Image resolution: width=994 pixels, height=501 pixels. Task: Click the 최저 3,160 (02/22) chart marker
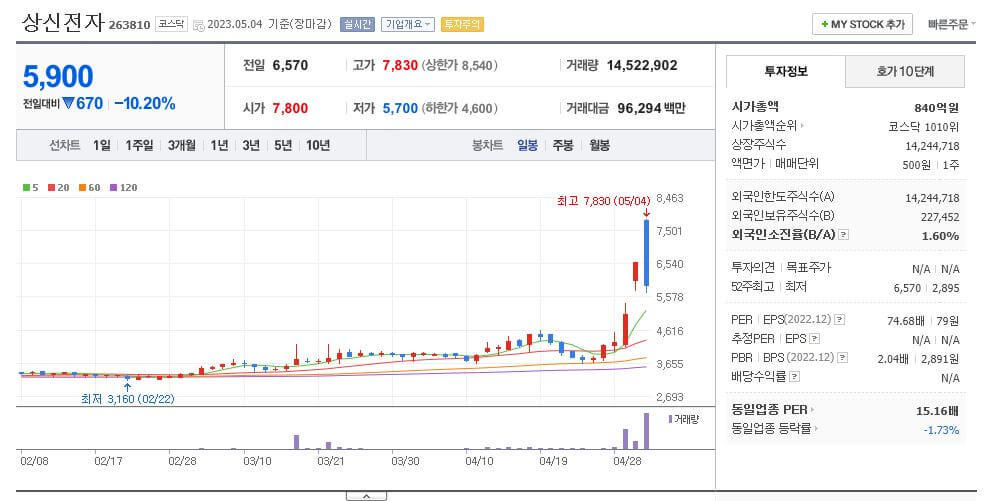(x=127, y=399)
